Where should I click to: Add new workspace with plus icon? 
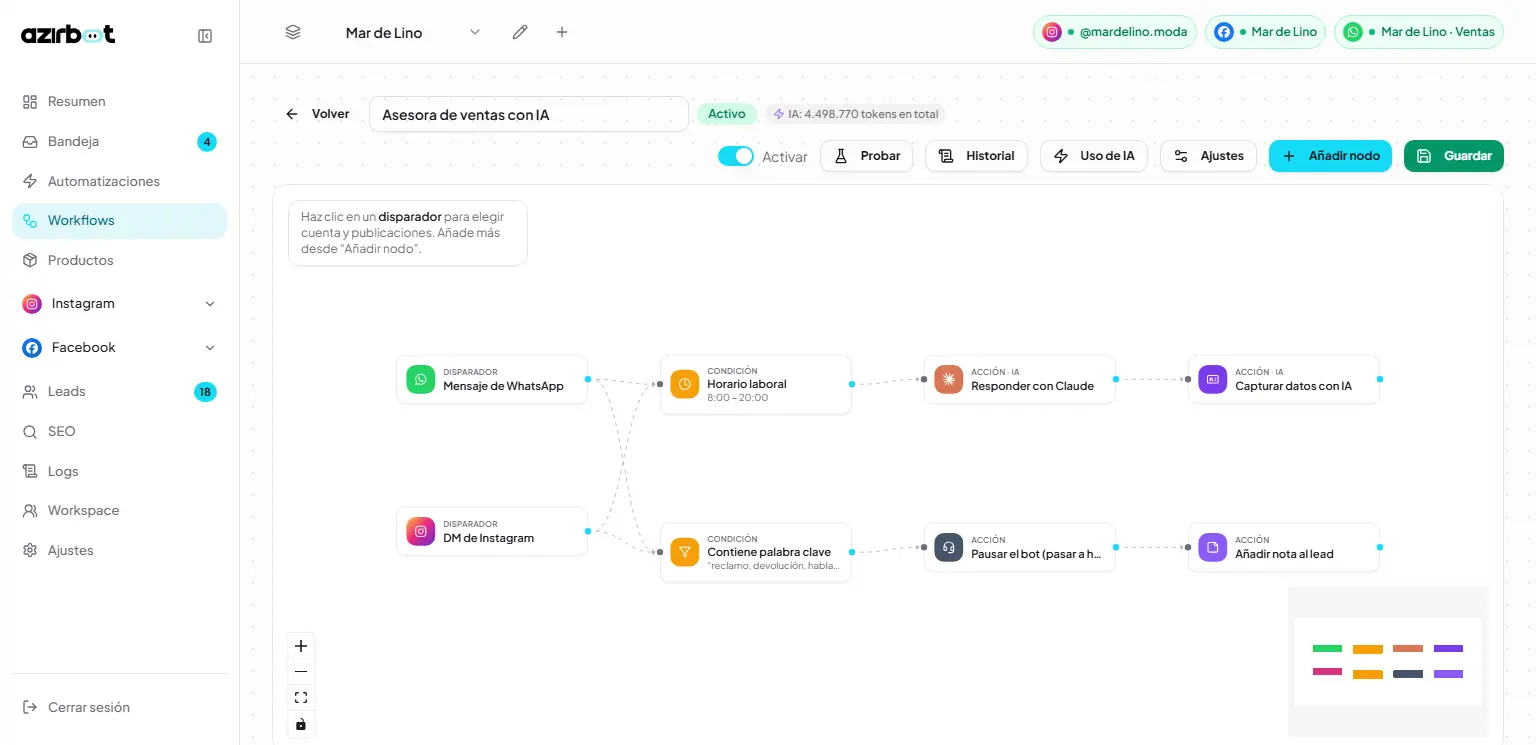pyautogui.click(x=562, y=32)
